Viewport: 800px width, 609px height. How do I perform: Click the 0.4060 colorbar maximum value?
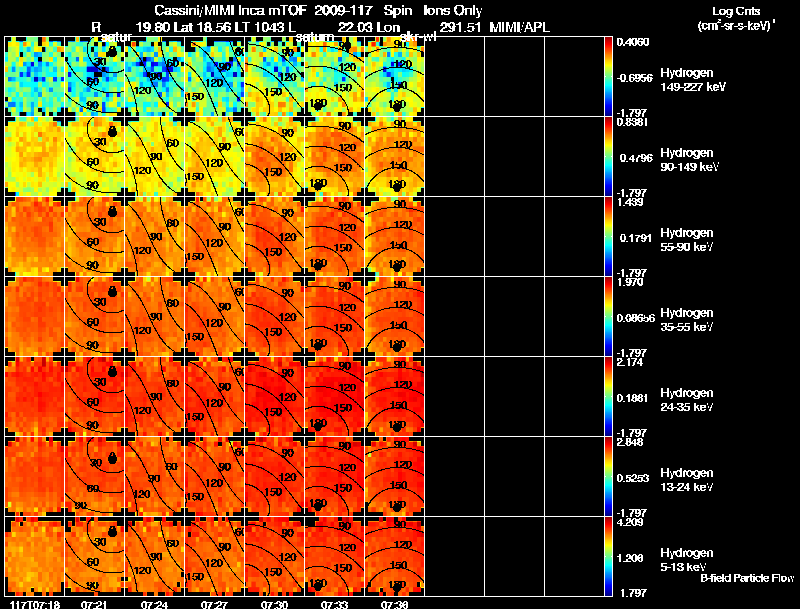pos(633,42)
